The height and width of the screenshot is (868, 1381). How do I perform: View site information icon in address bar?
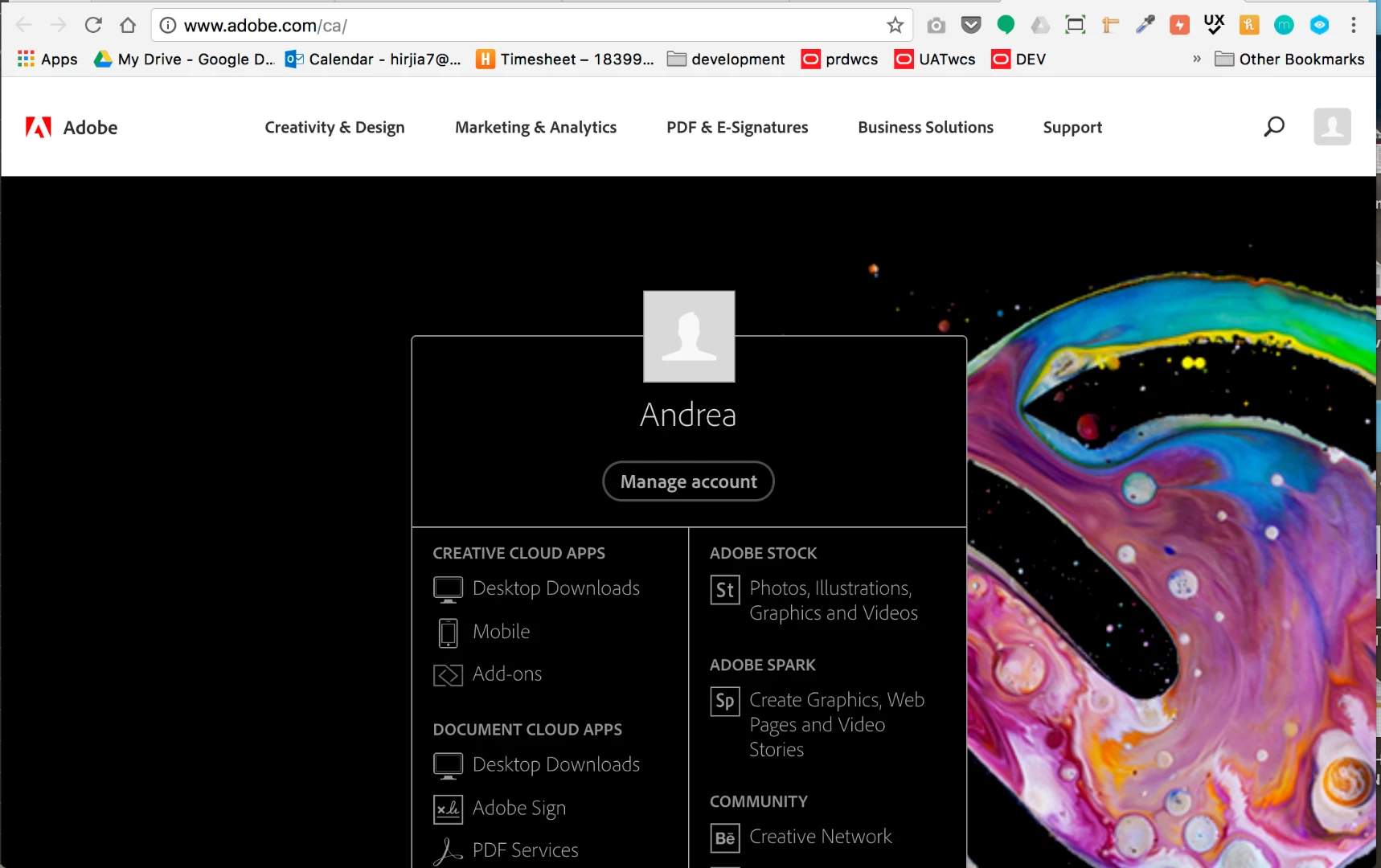pos(167,25)
